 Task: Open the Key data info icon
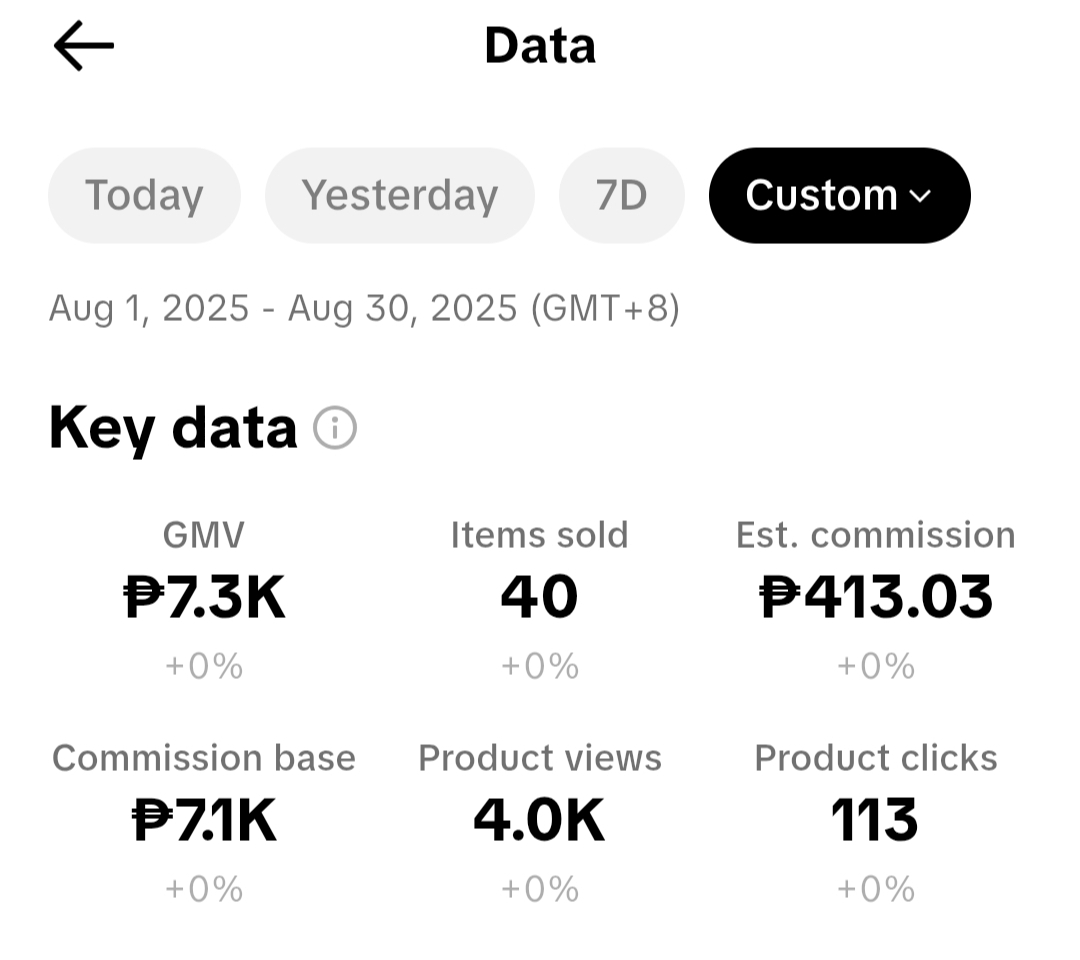coord(335,428)
